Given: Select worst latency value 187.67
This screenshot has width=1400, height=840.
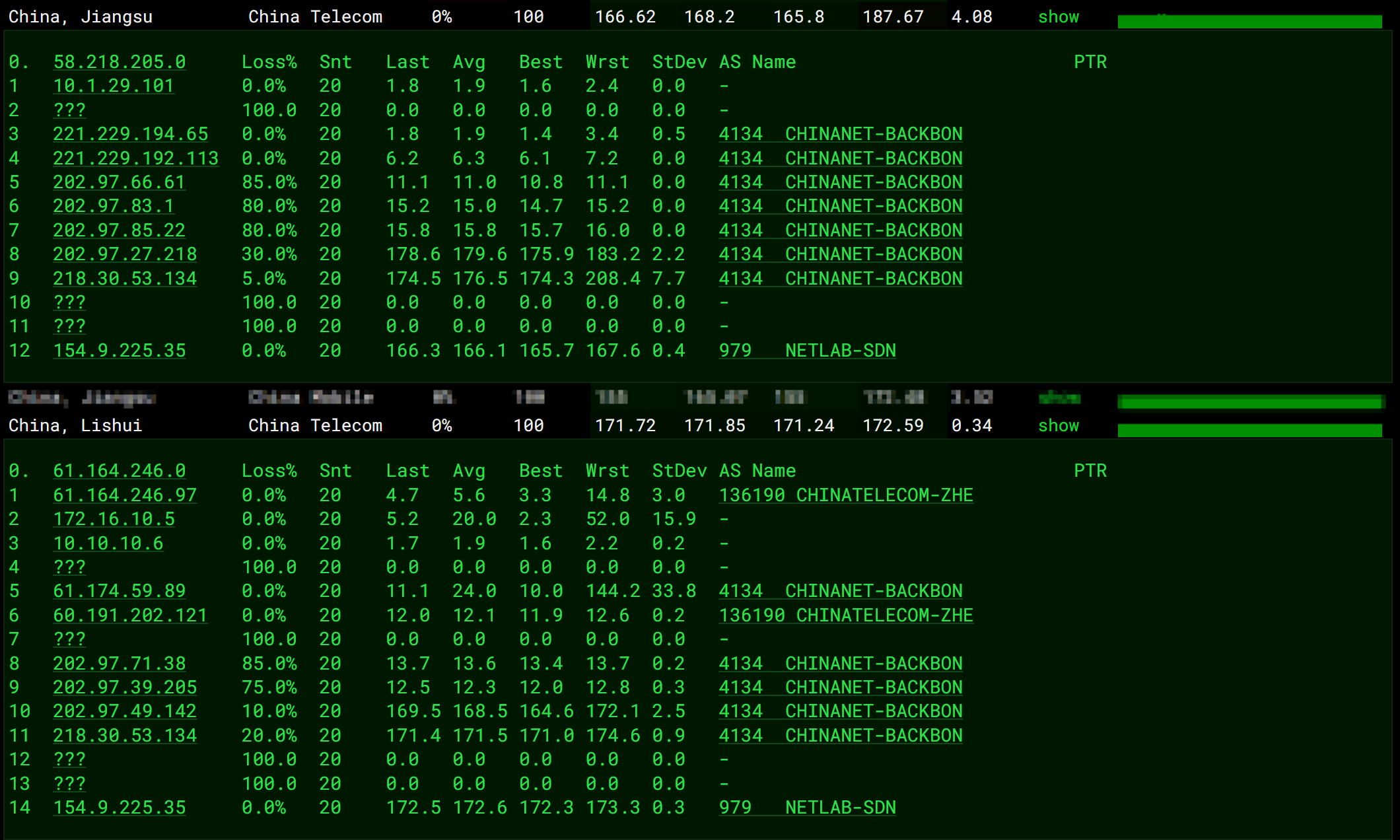Looking at the screenshot, I should pyautogui.click(x=893, y=17).
